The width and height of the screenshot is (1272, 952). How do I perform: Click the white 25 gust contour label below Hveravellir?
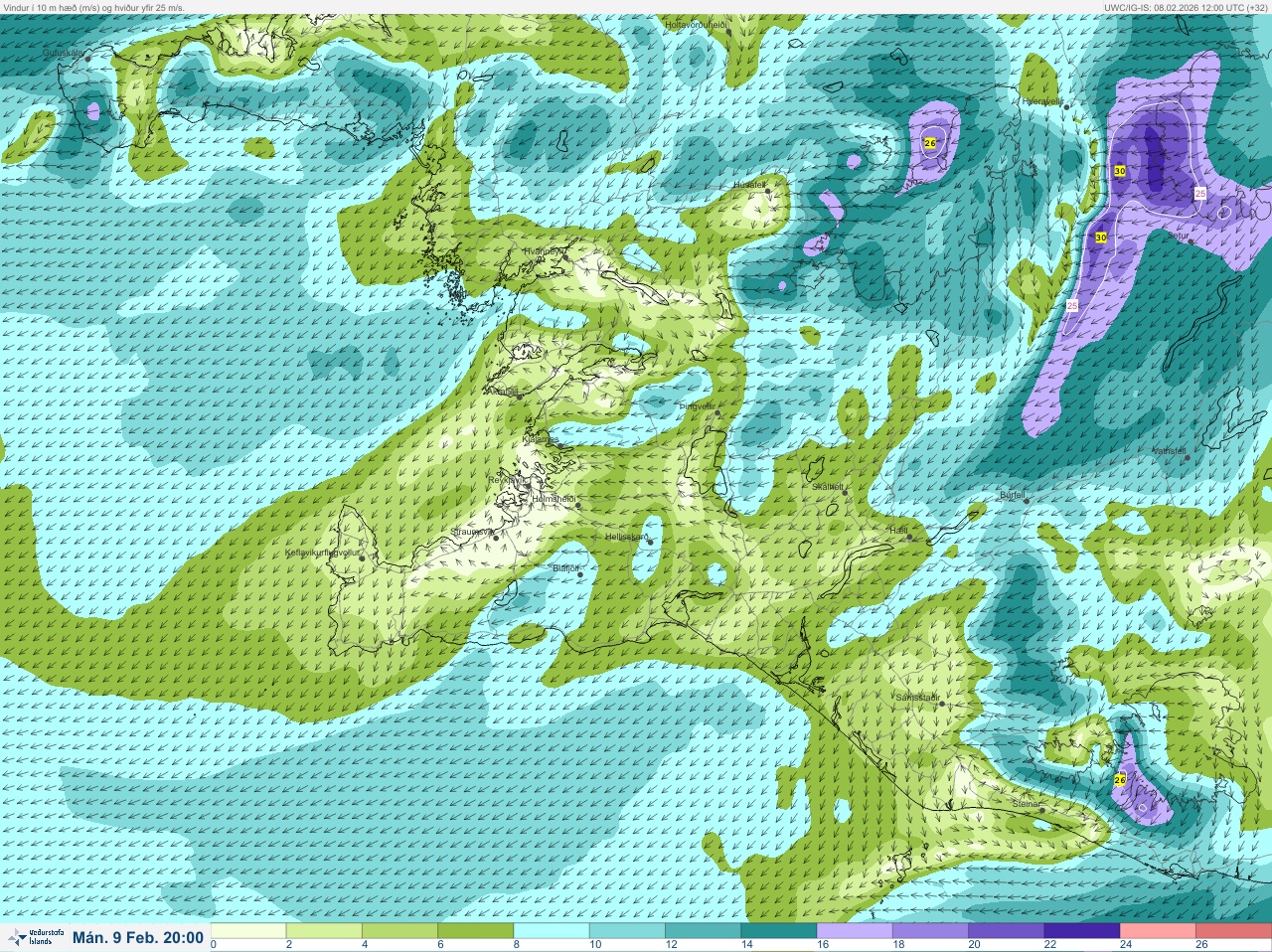[x=1072, y=305]
